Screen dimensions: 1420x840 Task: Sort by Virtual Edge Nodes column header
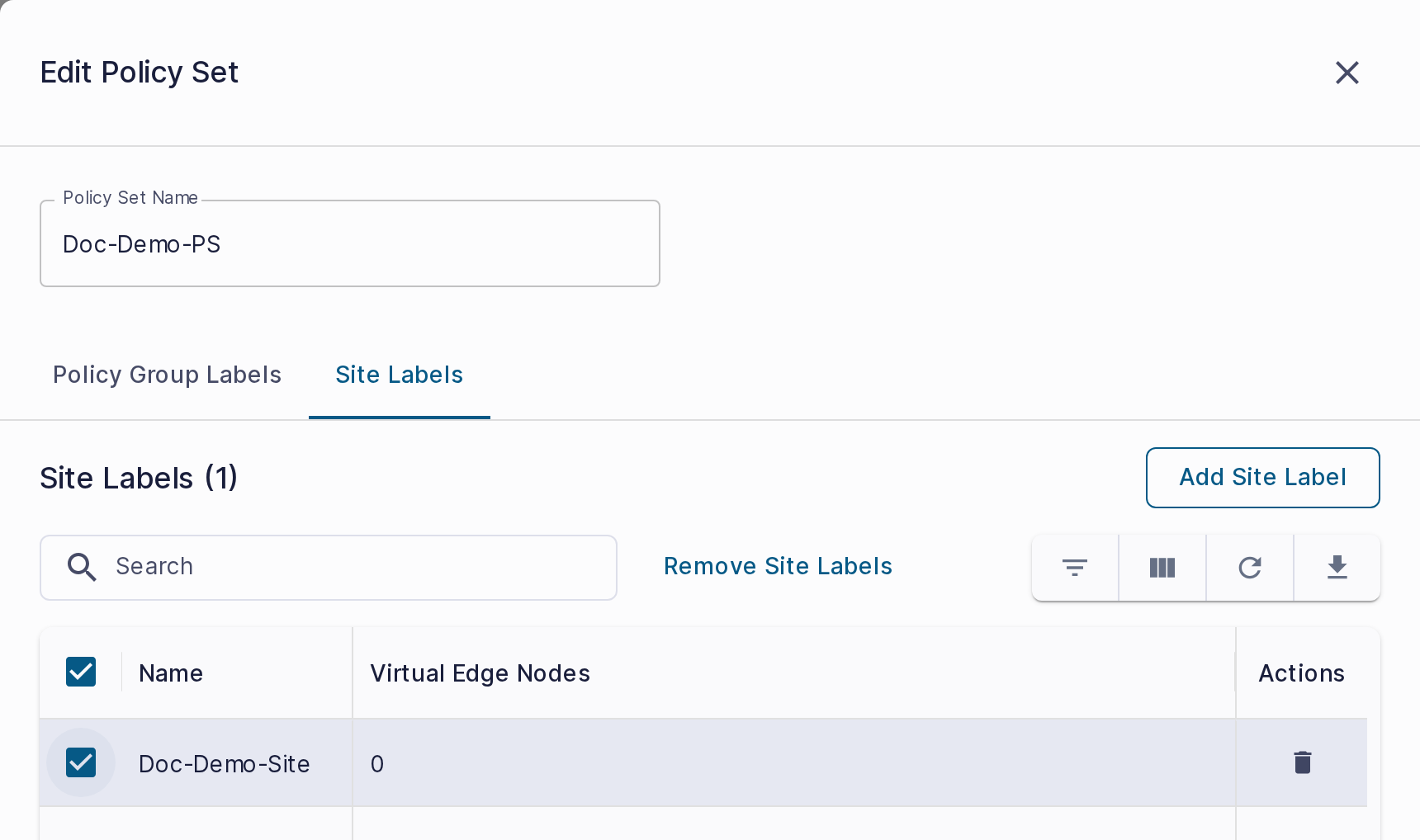pyautogui.click(x=480, y=673)
